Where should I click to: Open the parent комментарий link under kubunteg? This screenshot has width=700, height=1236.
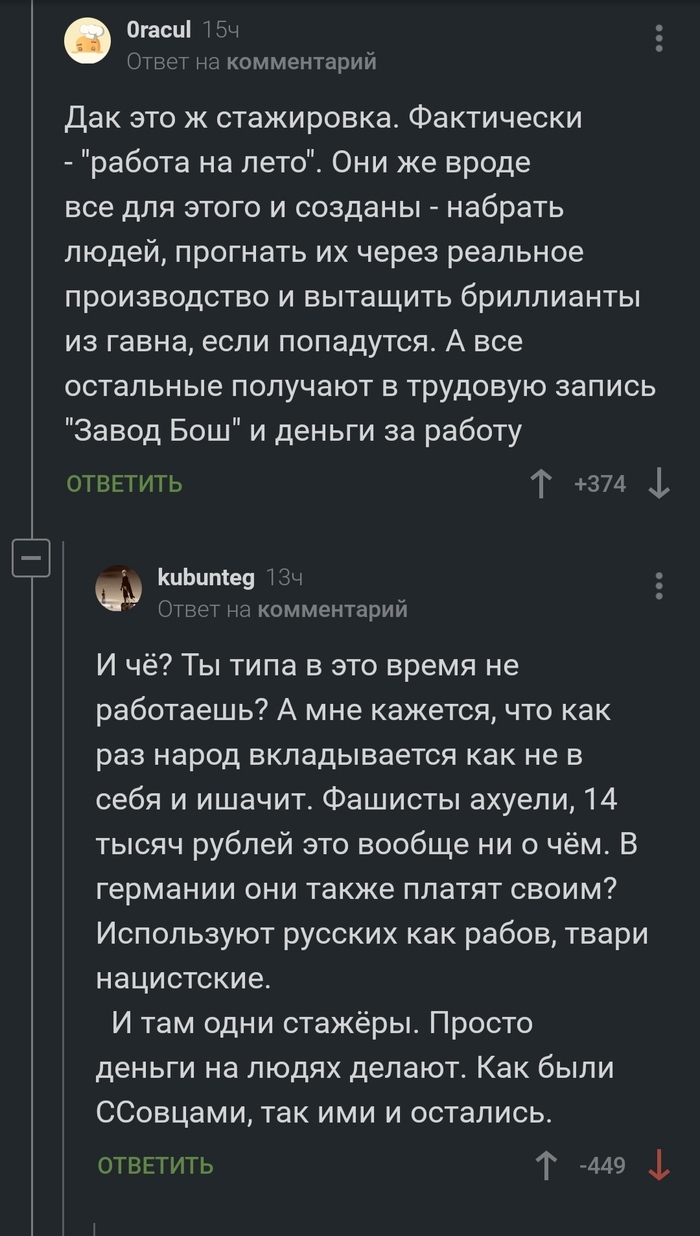pyautogui.click(x=336, y=606)
